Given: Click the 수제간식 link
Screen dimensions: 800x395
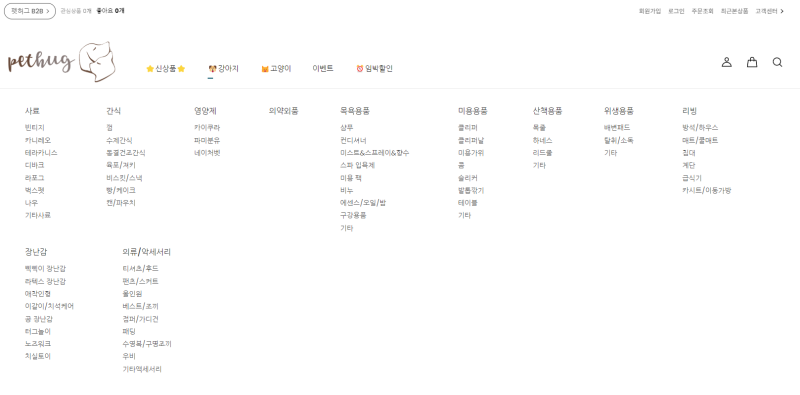Looking at the screenshot, I should click(119, 140).
